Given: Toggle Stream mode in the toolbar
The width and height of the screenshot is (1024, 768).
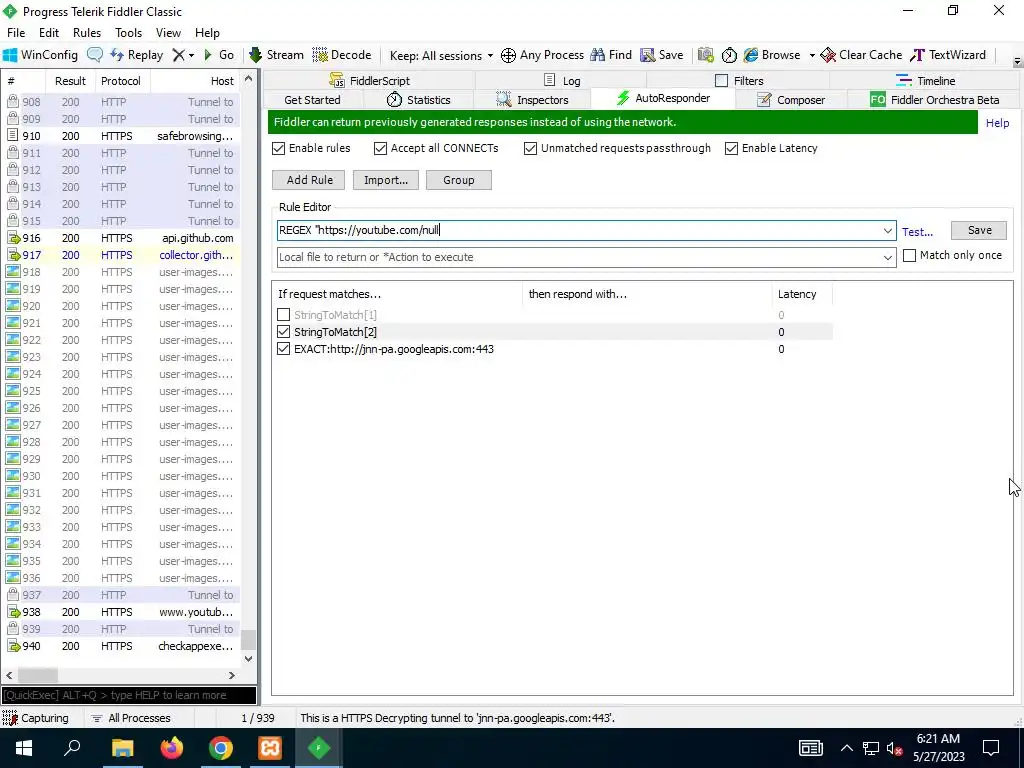Looking at the screenshot, I should click(277, 55).
